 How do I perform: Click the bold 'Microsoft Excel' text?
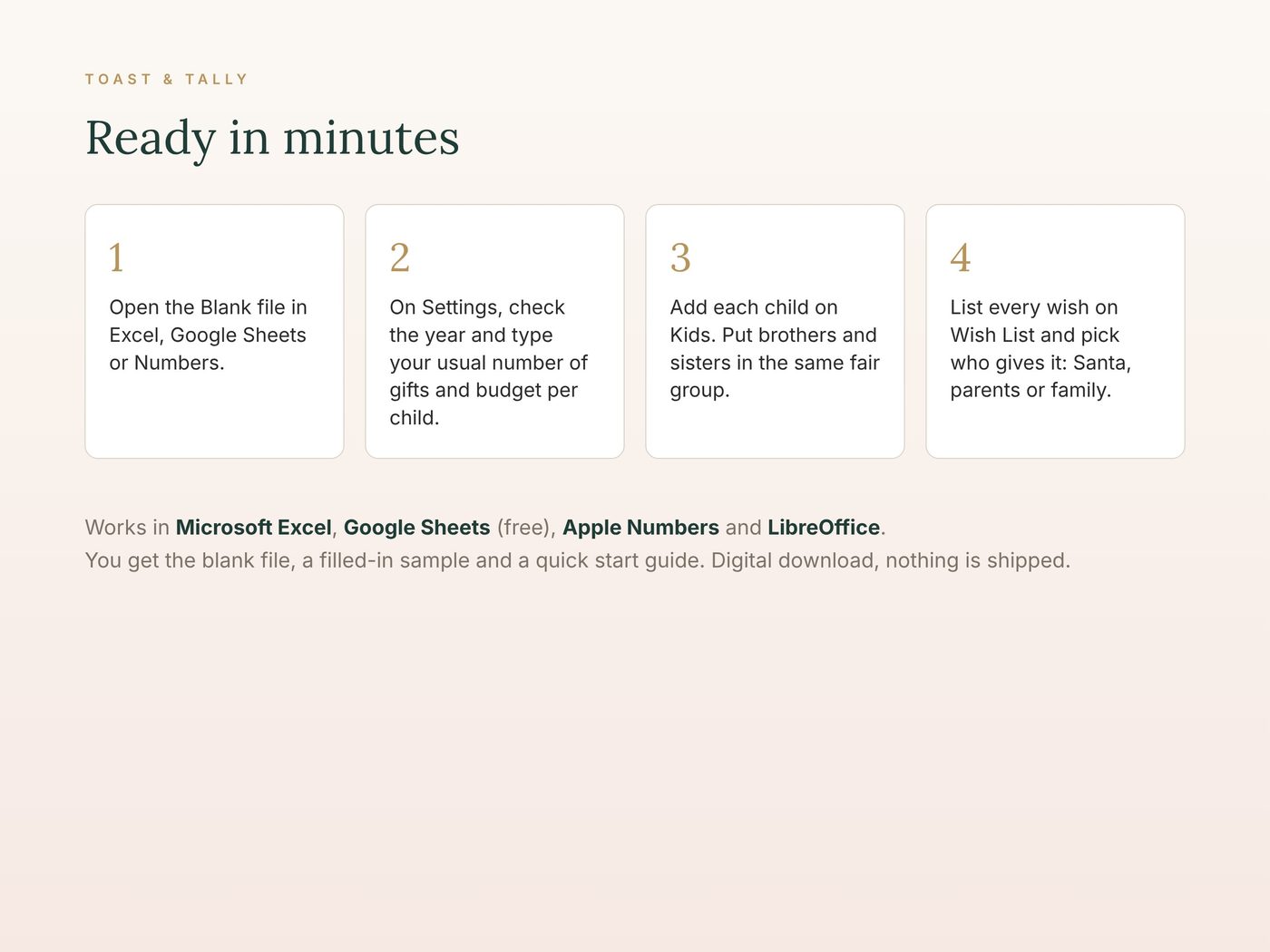tap(254, 528)
